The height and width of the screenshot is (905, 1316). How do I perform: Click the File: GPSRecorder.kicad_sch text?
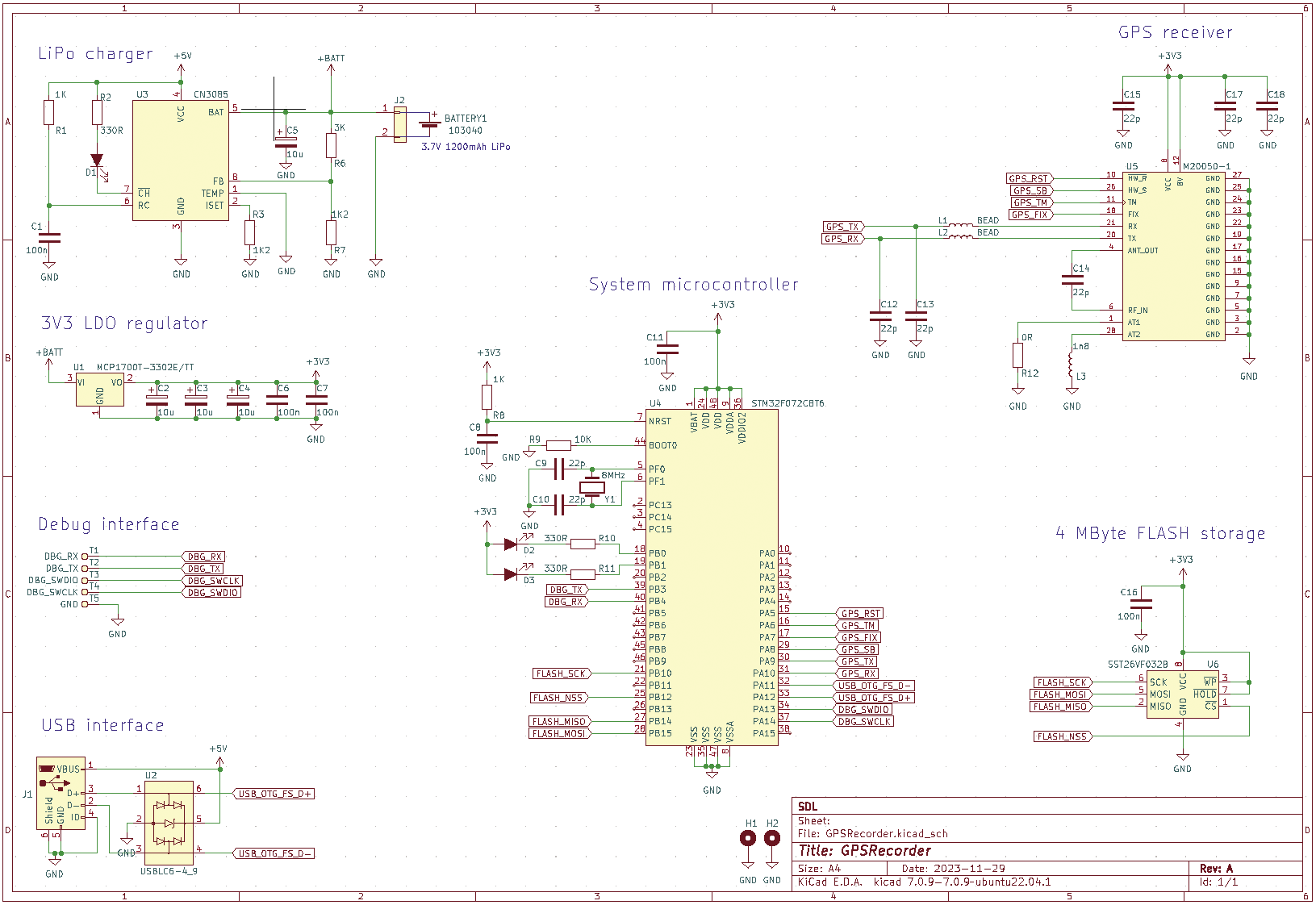click(873, 834)
